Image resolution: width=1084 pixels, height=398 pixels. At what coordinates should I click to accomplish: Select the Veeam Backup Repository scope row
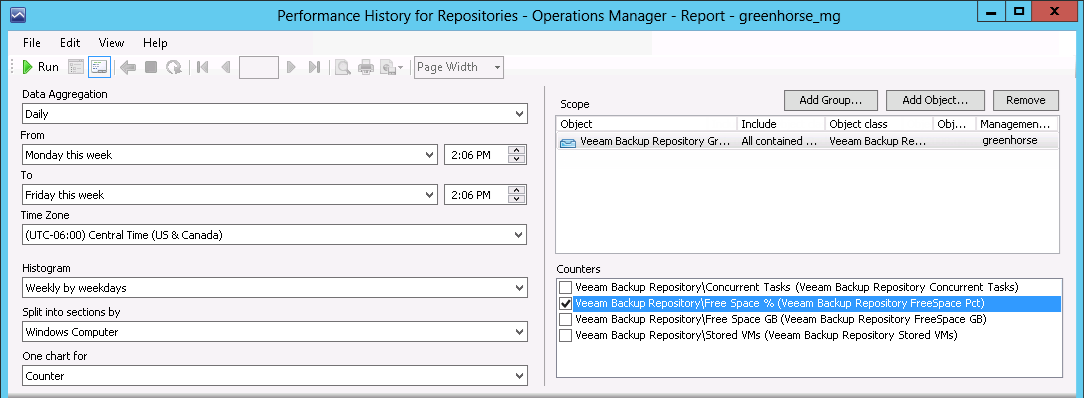tap(807, 141)
